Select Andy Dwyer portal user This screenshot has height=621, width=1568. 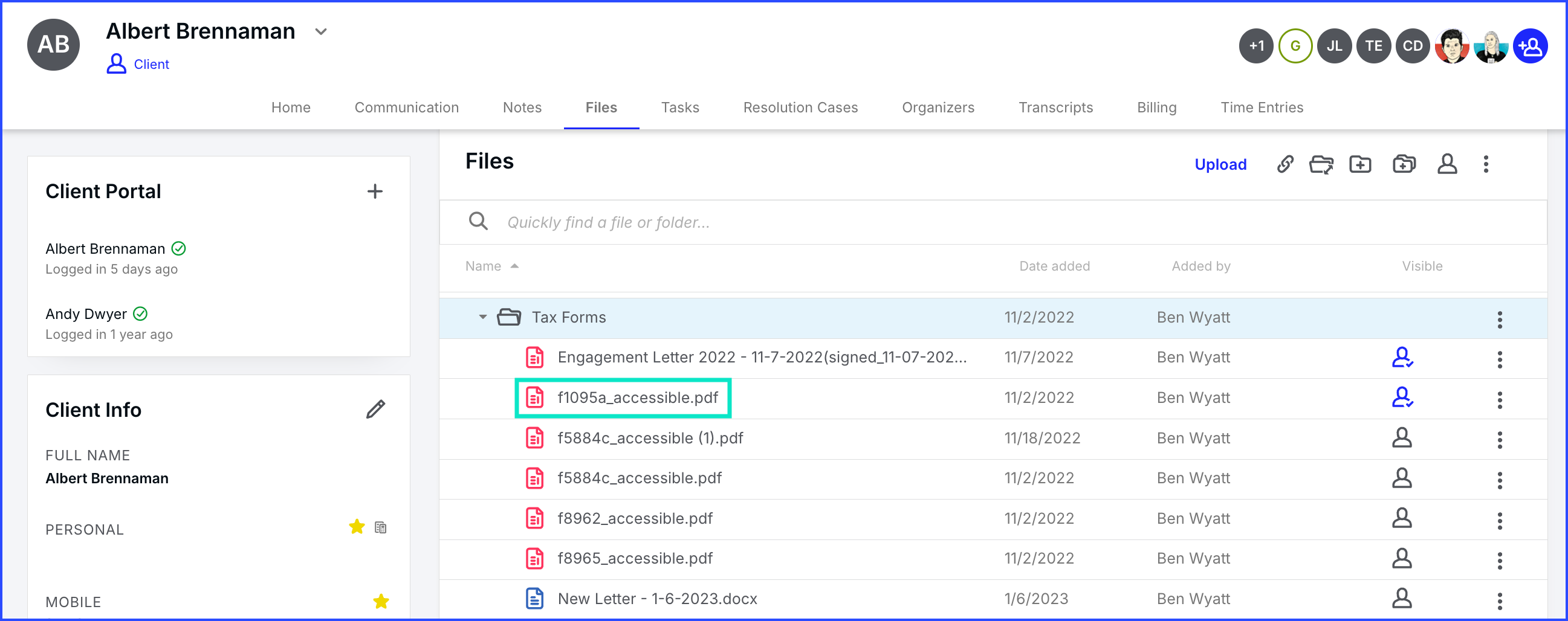tap(86, 314)
